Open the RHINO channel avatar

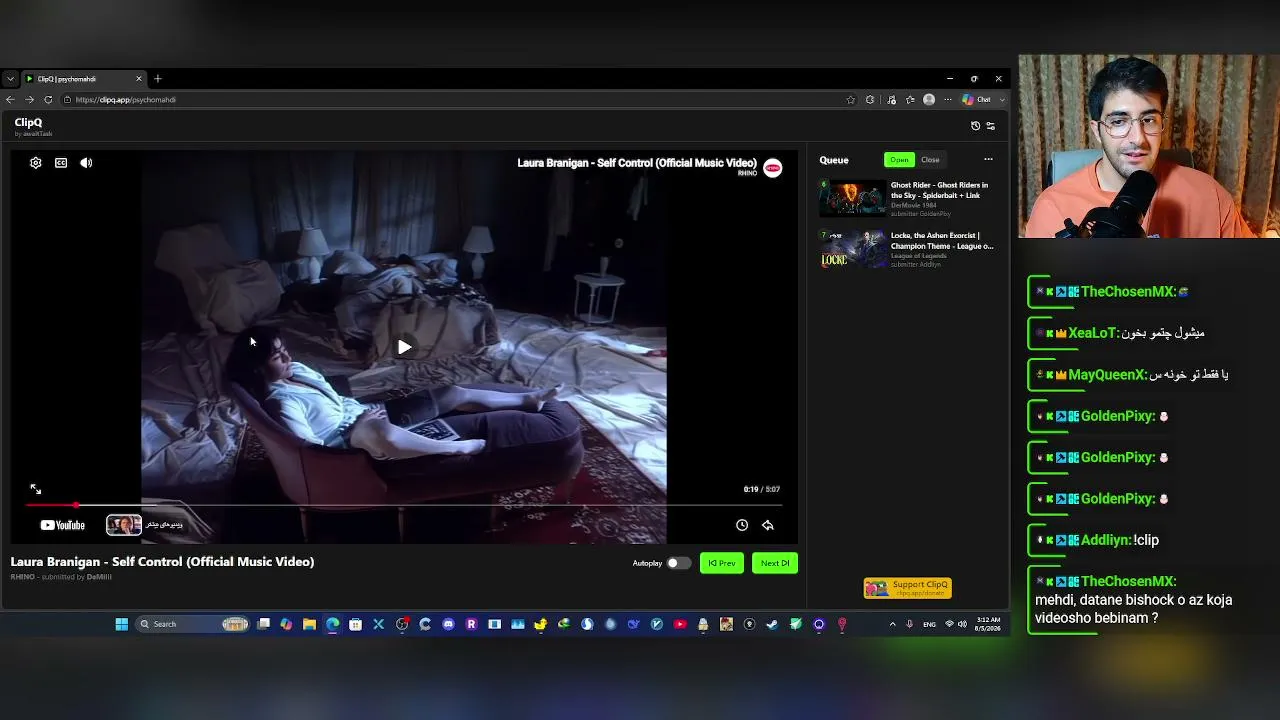coord(773,168)
